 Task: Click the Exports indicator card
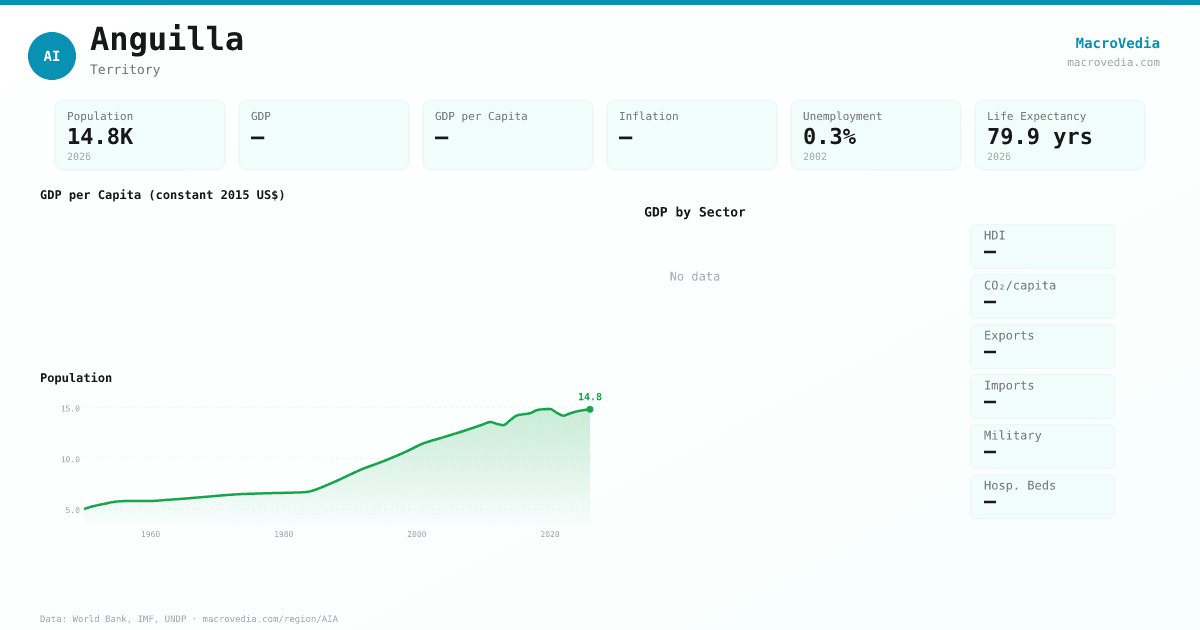pos(1042,346)
